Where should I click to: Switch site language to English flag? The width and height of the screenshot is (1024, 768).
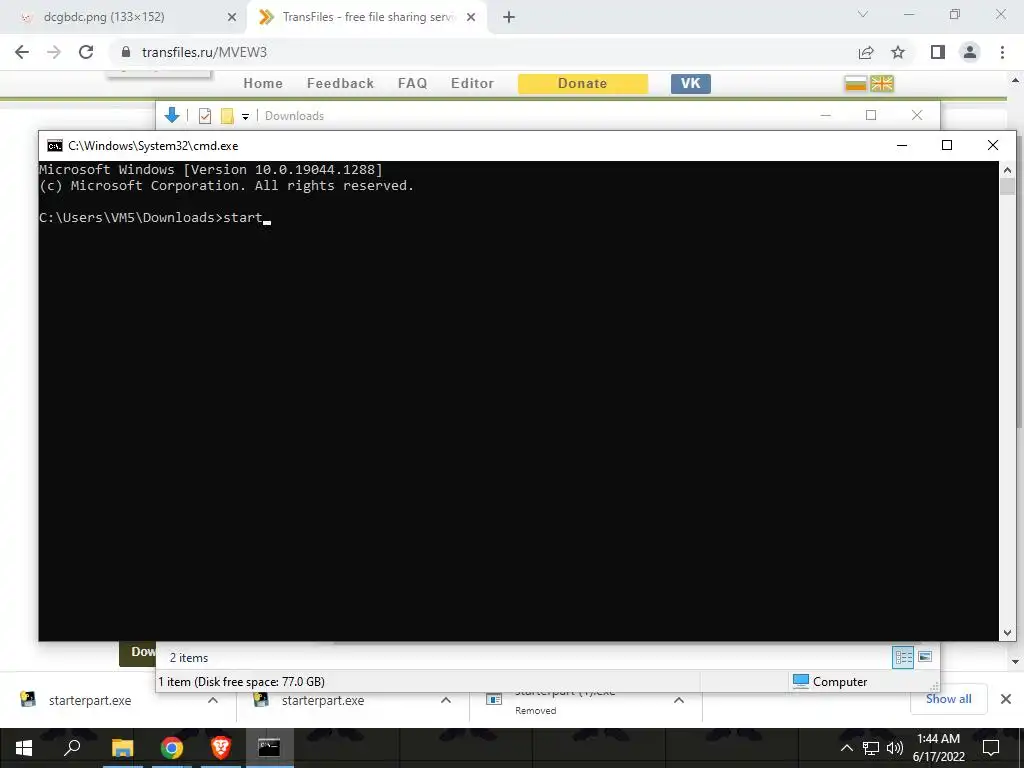[x=882, y=84]
